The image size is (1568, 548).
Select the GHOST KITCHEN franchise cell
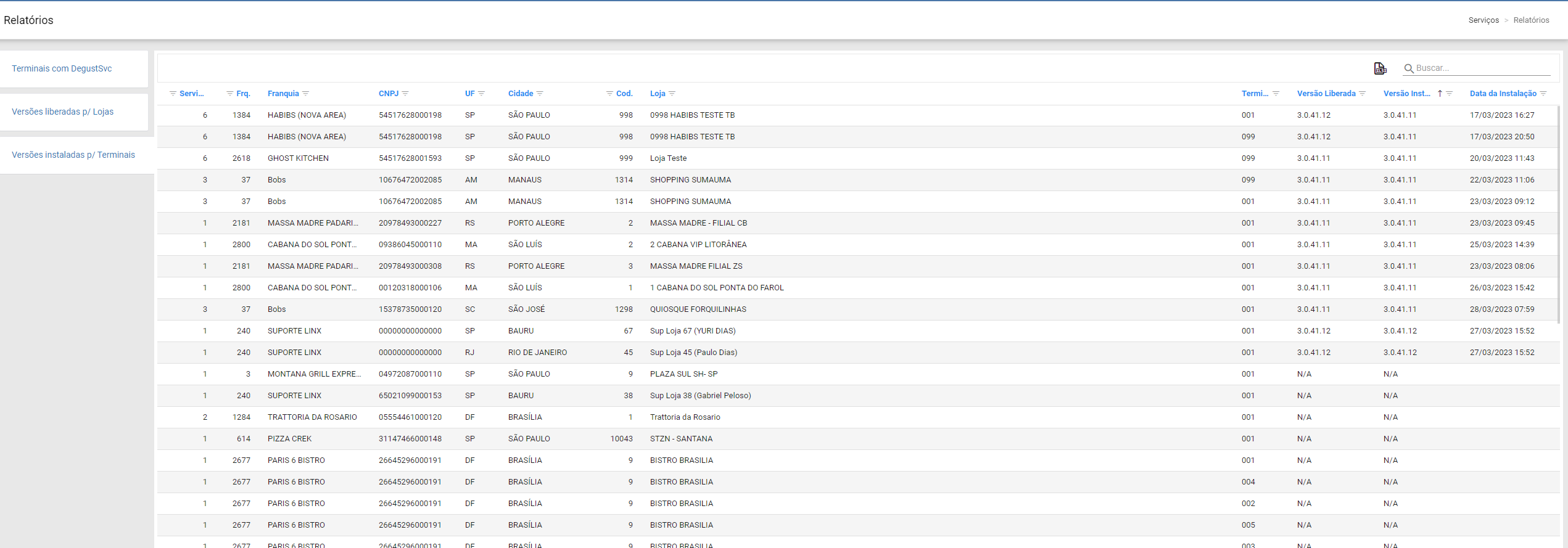(298, 158)
